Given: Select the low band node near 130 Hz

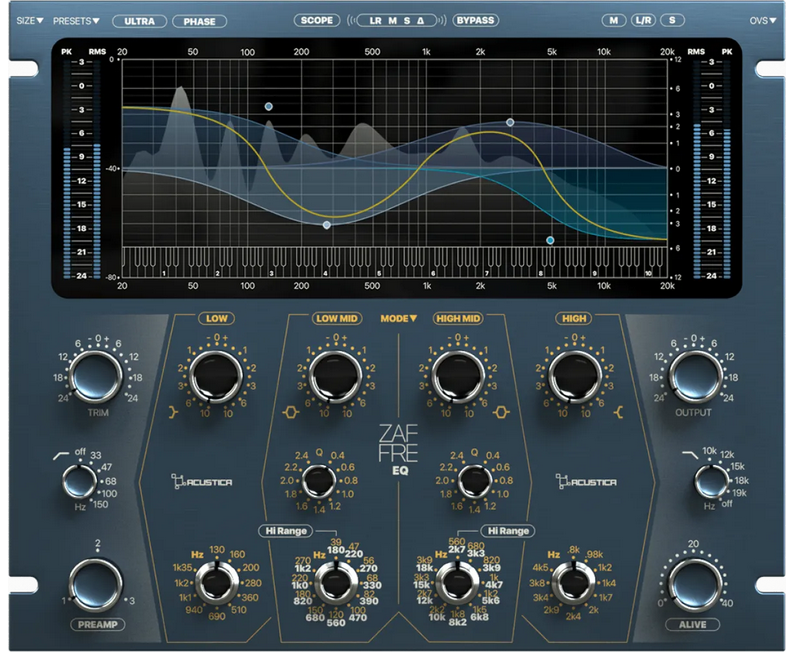Looking at the screenshot, I should pos(269,106).
